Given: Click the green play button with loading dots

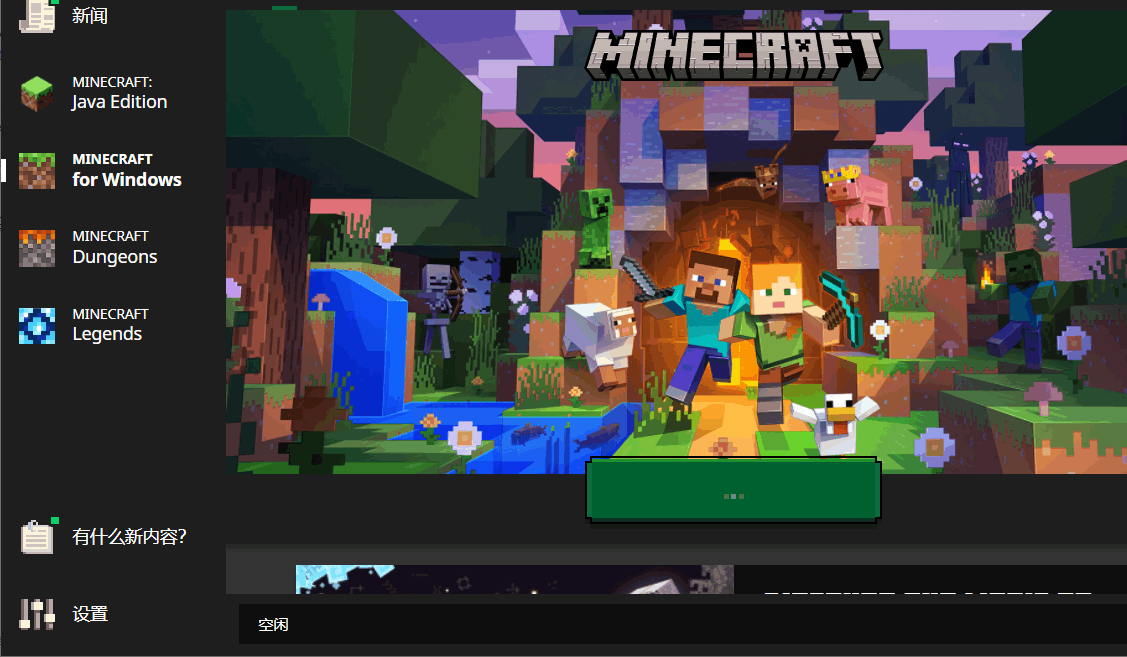Looking at the screenshot, I should click(x=733, y=490).
